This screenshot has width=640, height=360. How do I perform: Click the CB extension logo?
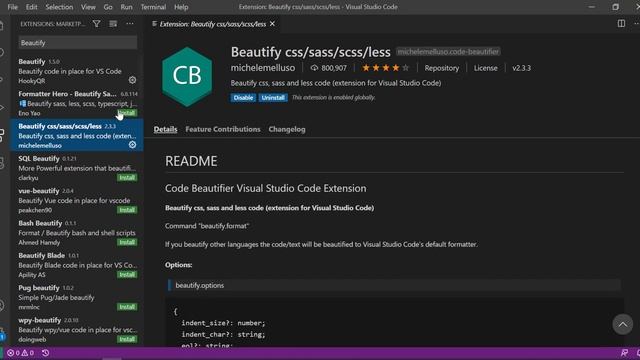pos(187,76)
